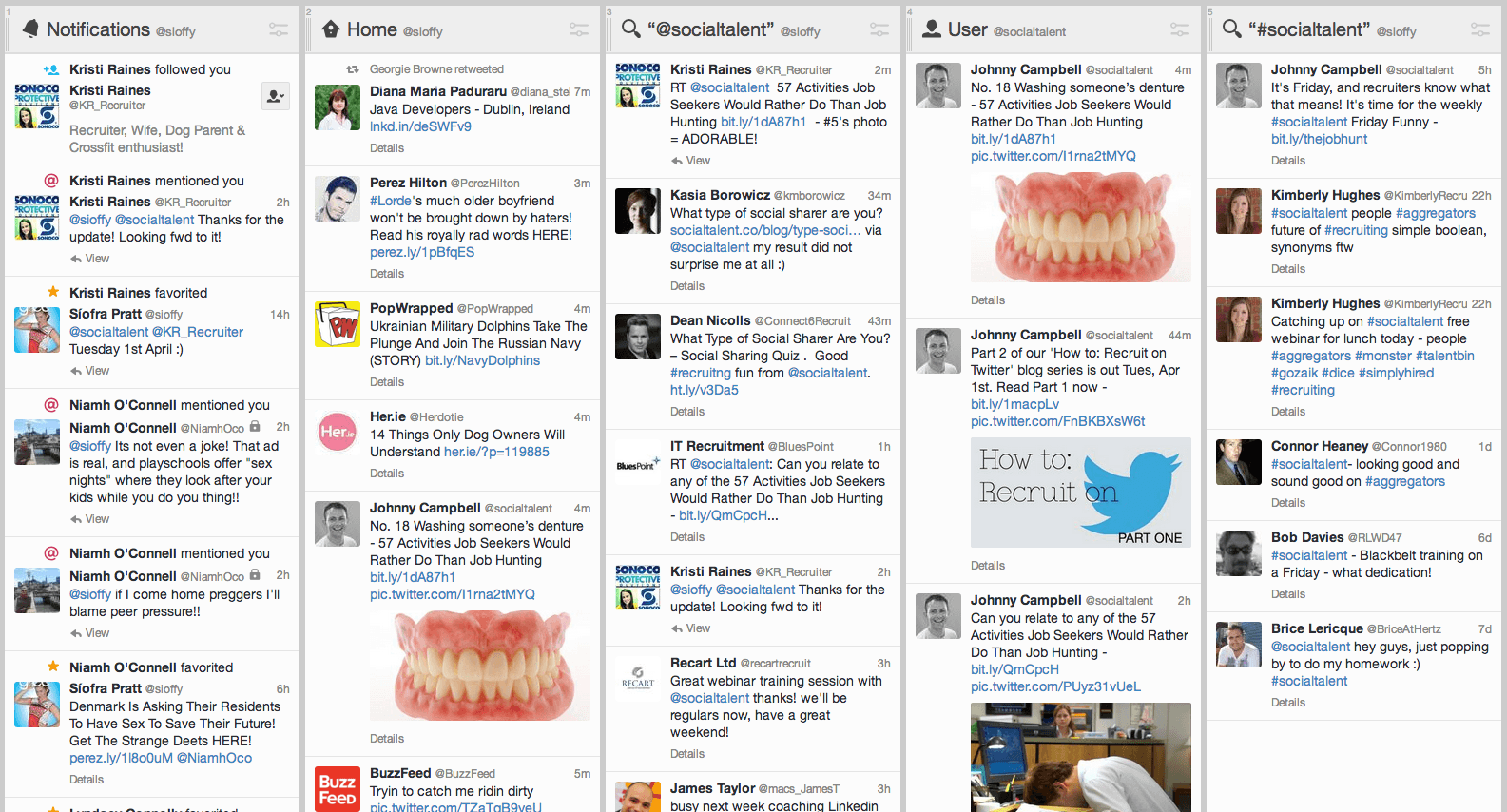
Task: Open Home column settings icon
Action: pyautogui.click(x=579, y=30)
